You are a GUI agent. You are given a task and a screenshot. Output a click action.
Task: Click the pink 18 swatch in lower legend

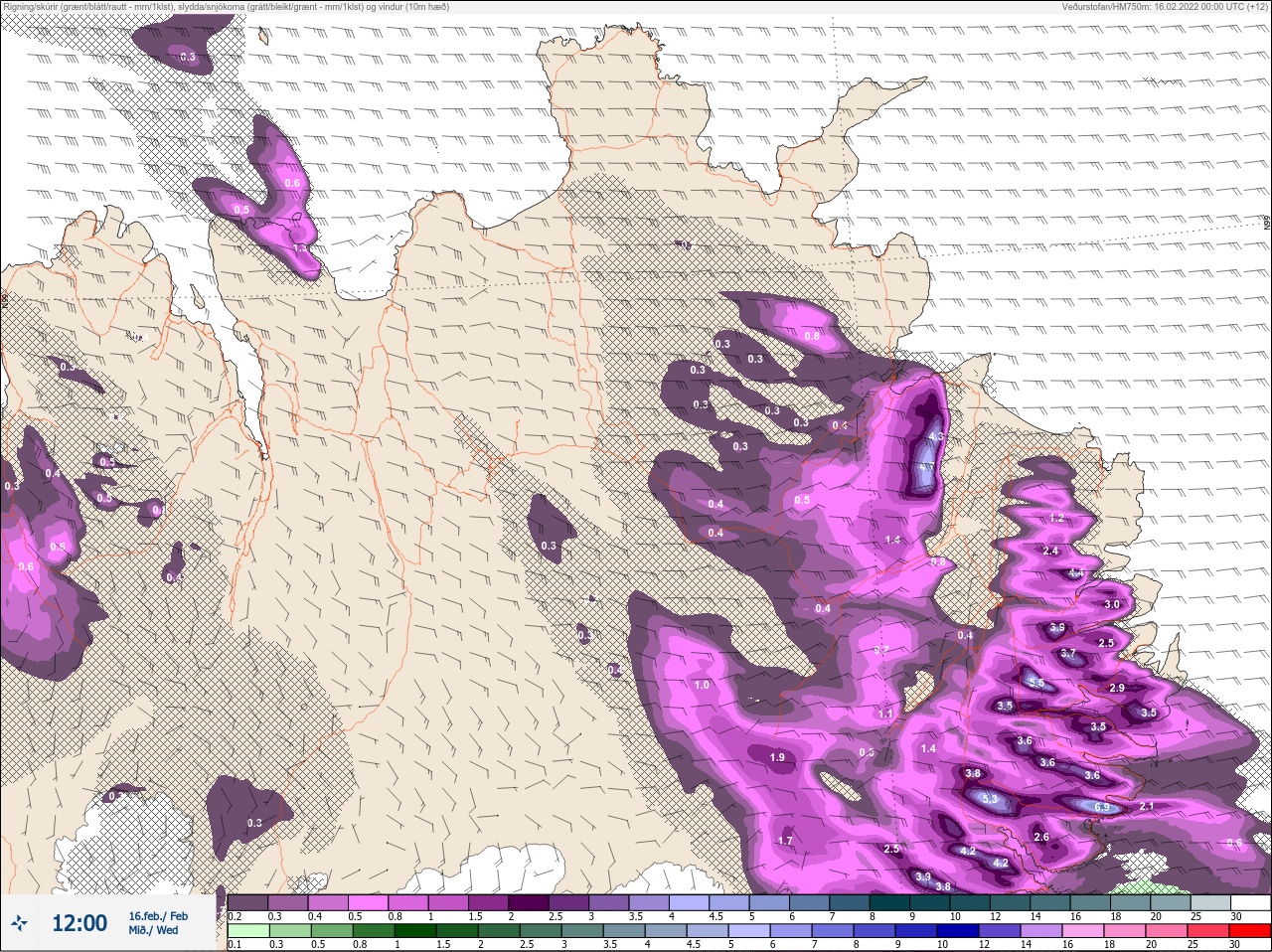(x=1126, y=931)
